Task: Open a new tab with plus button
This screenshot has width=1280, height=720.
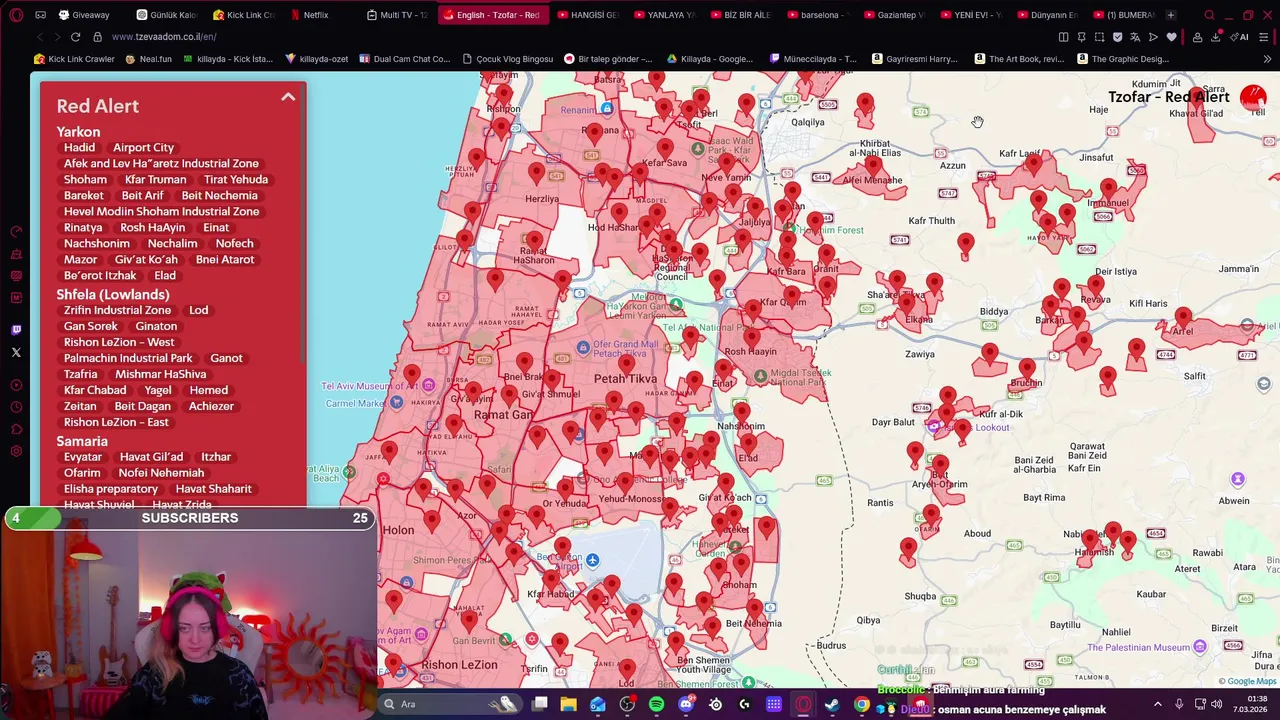Action: [x=1170, y=15]
